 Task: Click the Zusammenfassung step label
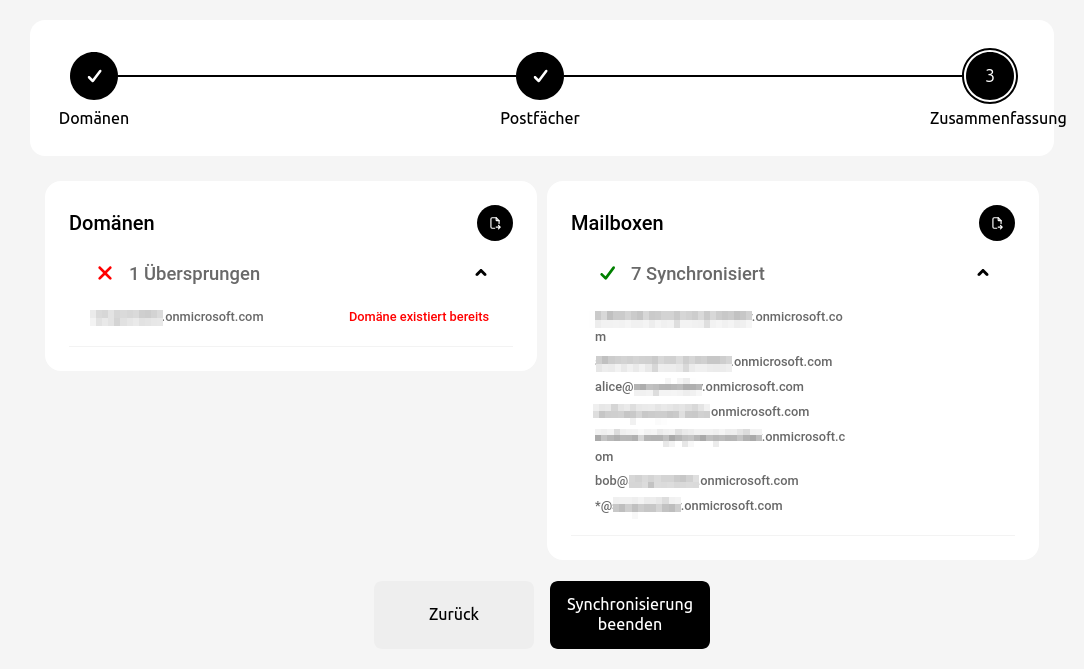click(x=997, y=118)
